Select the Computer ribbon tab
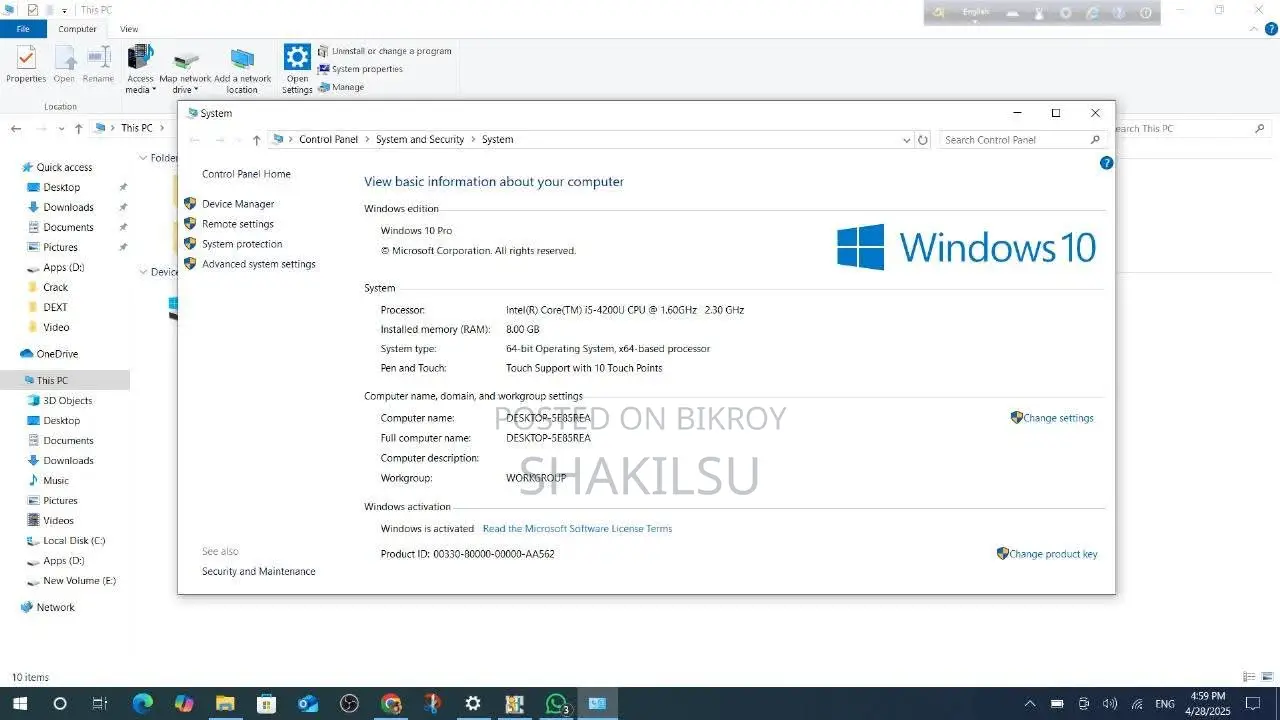This screenshot has width=1280, height=720. (78, 29)
